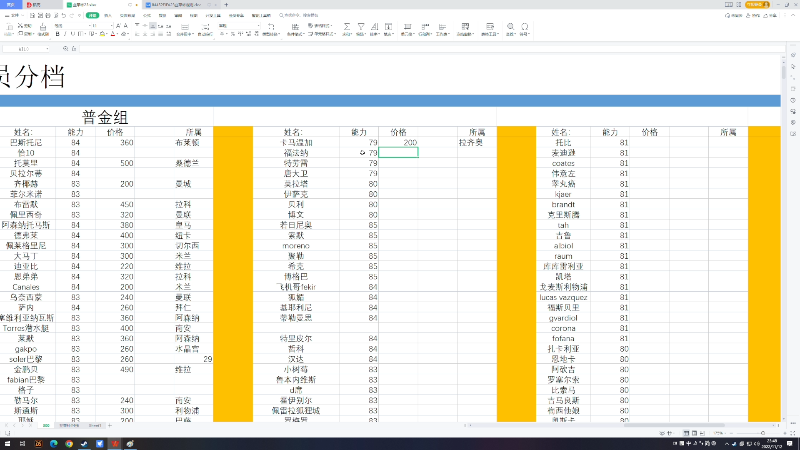Click the table tools icon

click(x=490, y=29)
